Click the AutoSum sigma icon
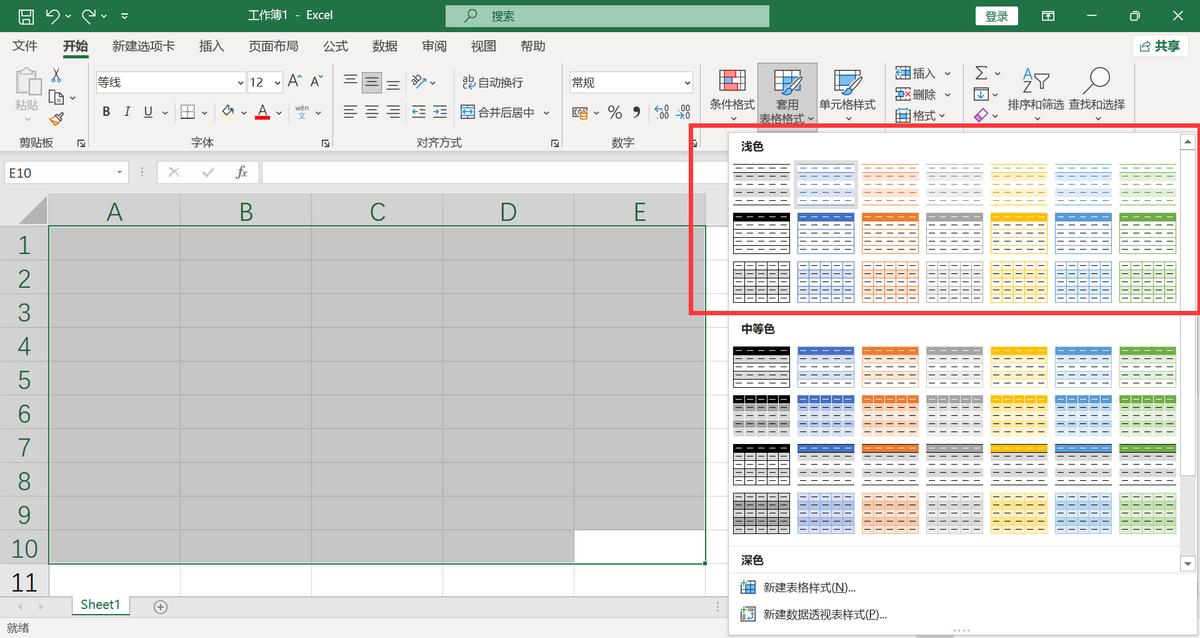Image resolution: width=1200 pixels, height=638 pixels. coord(981,73)
